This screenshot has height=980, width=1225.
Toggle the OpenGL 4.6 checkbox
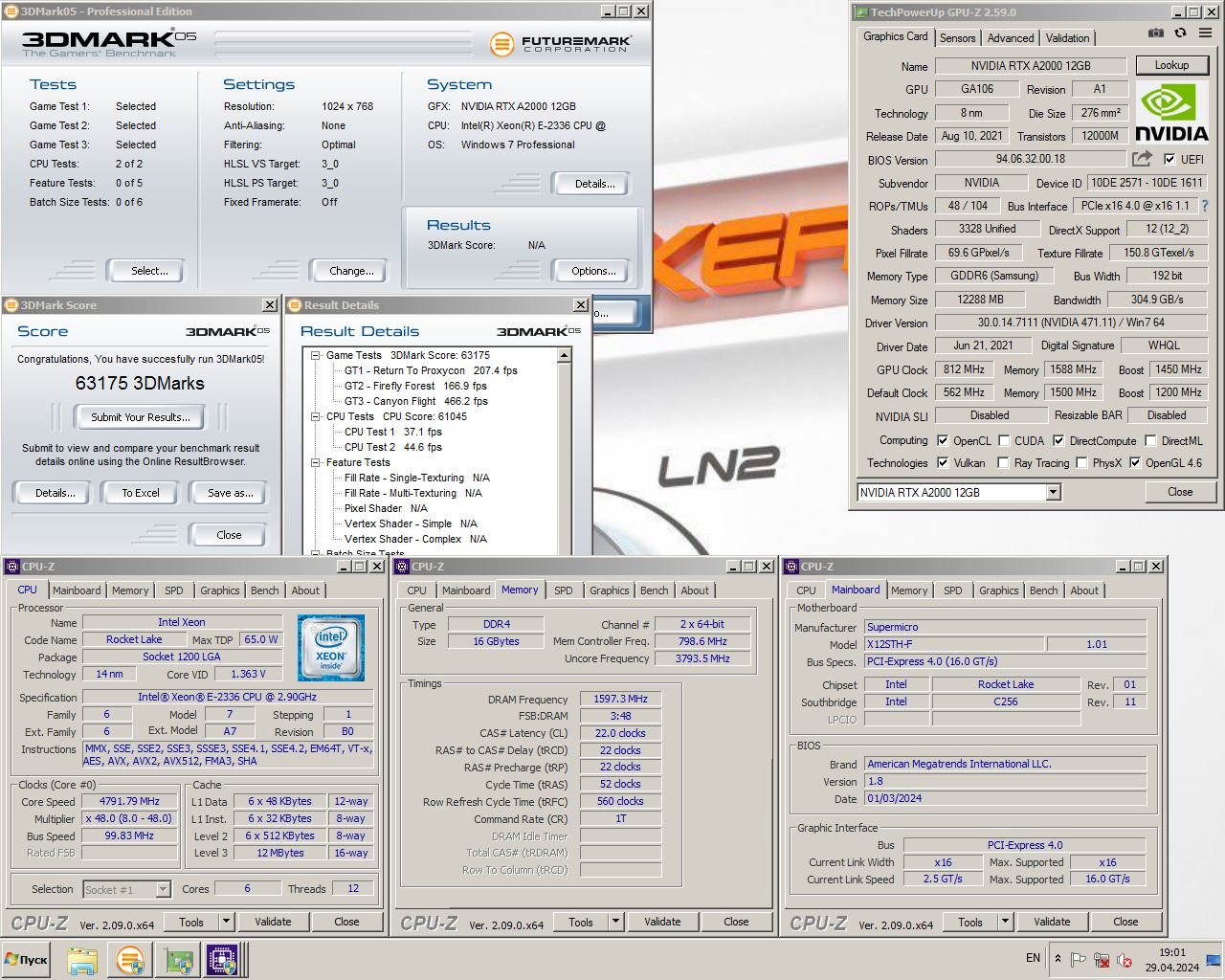click(x=1135, y=463)
